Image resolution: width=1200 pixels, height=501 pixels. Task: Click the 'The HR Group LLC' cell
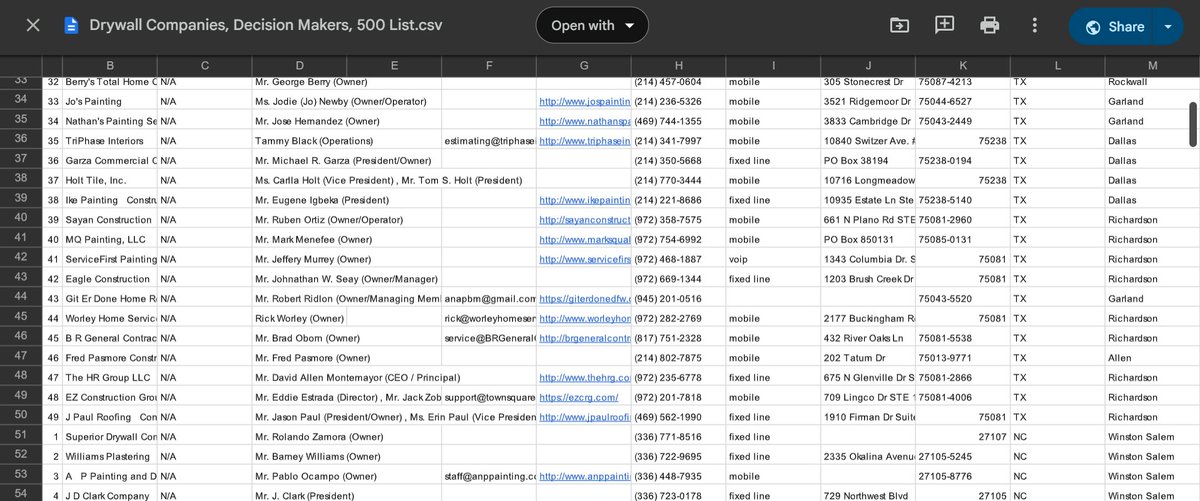pos(110,377)
